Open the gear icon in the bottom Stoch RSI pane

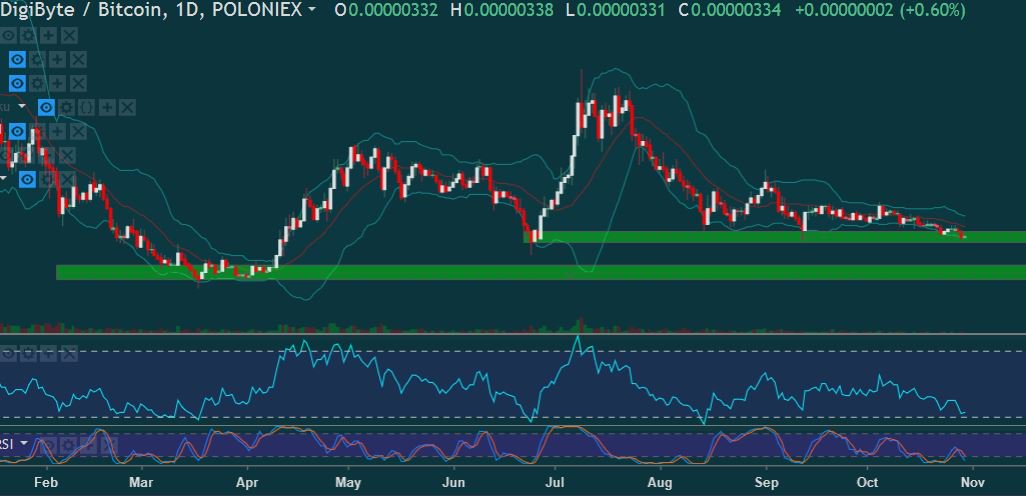[68, 445]
